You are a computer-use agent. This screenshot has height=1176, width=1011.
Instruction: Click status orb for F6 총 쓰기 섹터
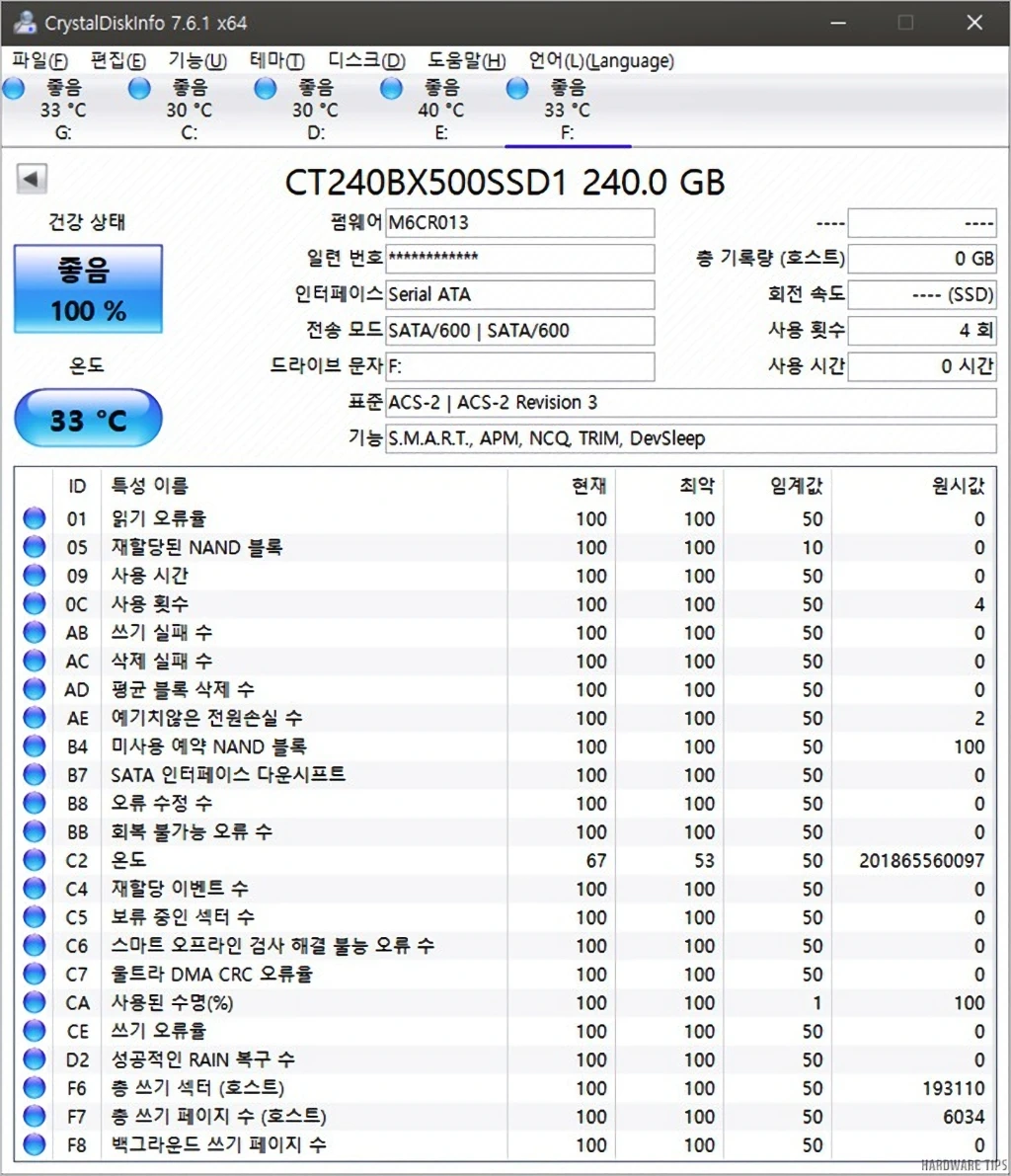pos(34,1088)
